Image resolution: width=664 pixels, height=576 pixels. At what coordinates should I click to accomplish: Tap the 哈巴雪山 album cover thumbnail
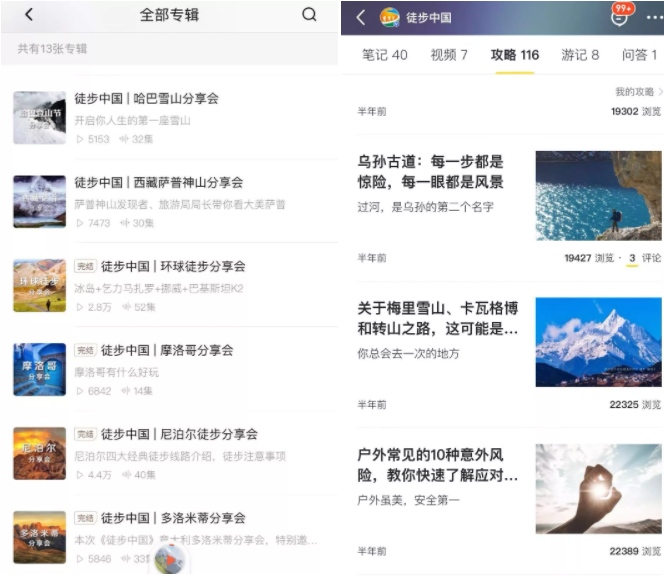click(x=39, y=118)
